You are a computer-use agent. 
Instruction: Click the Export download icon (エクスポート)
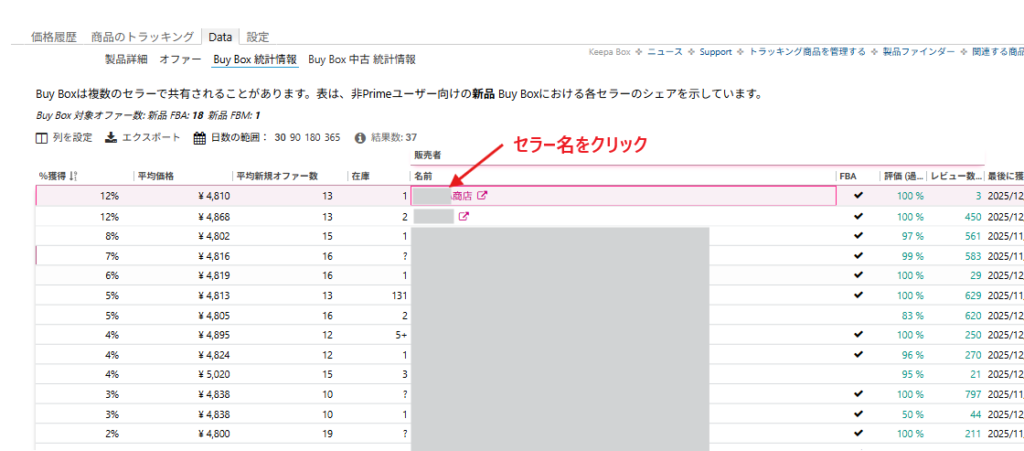coord(112,137)
